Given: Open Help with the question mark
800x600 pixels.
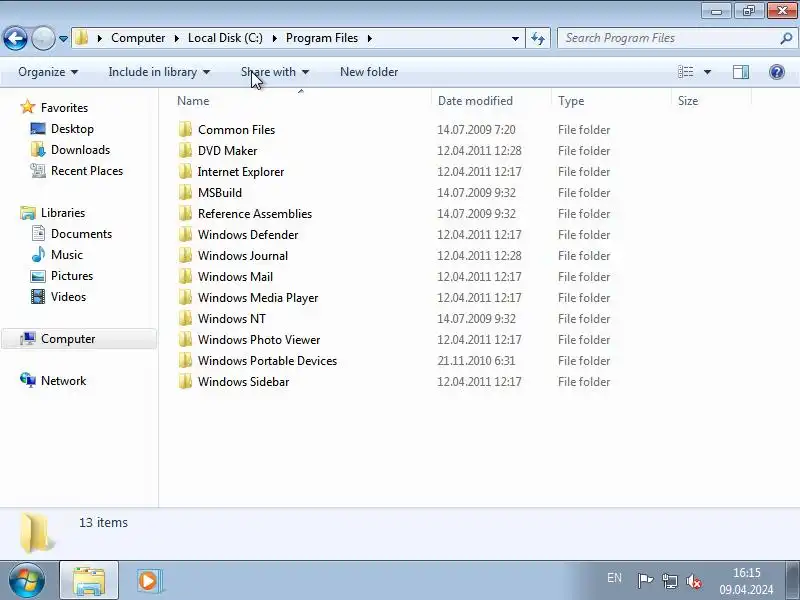Looking at the screenshot, I should (x=777, y=72).
